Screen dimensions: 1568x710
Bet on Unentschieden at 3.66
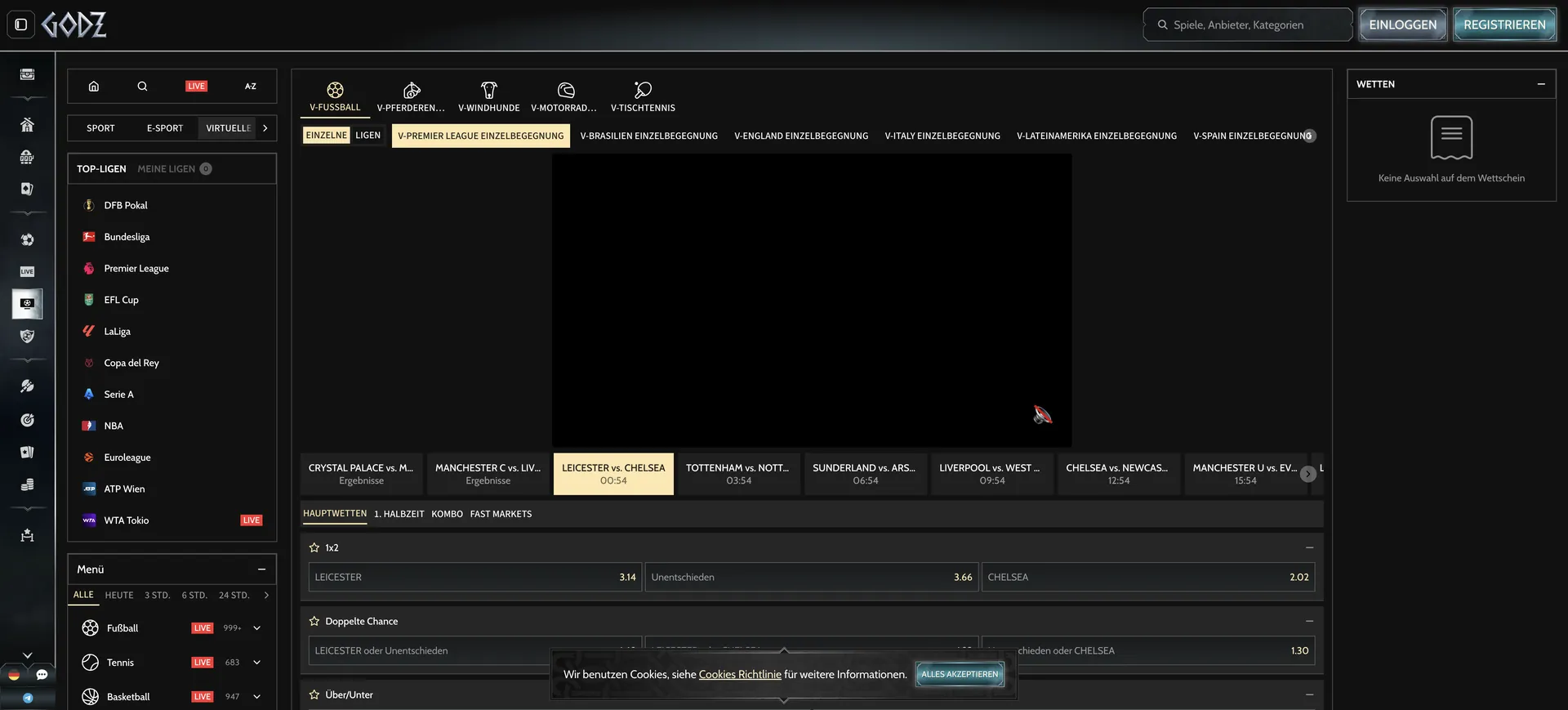click(x=812, y=577)
